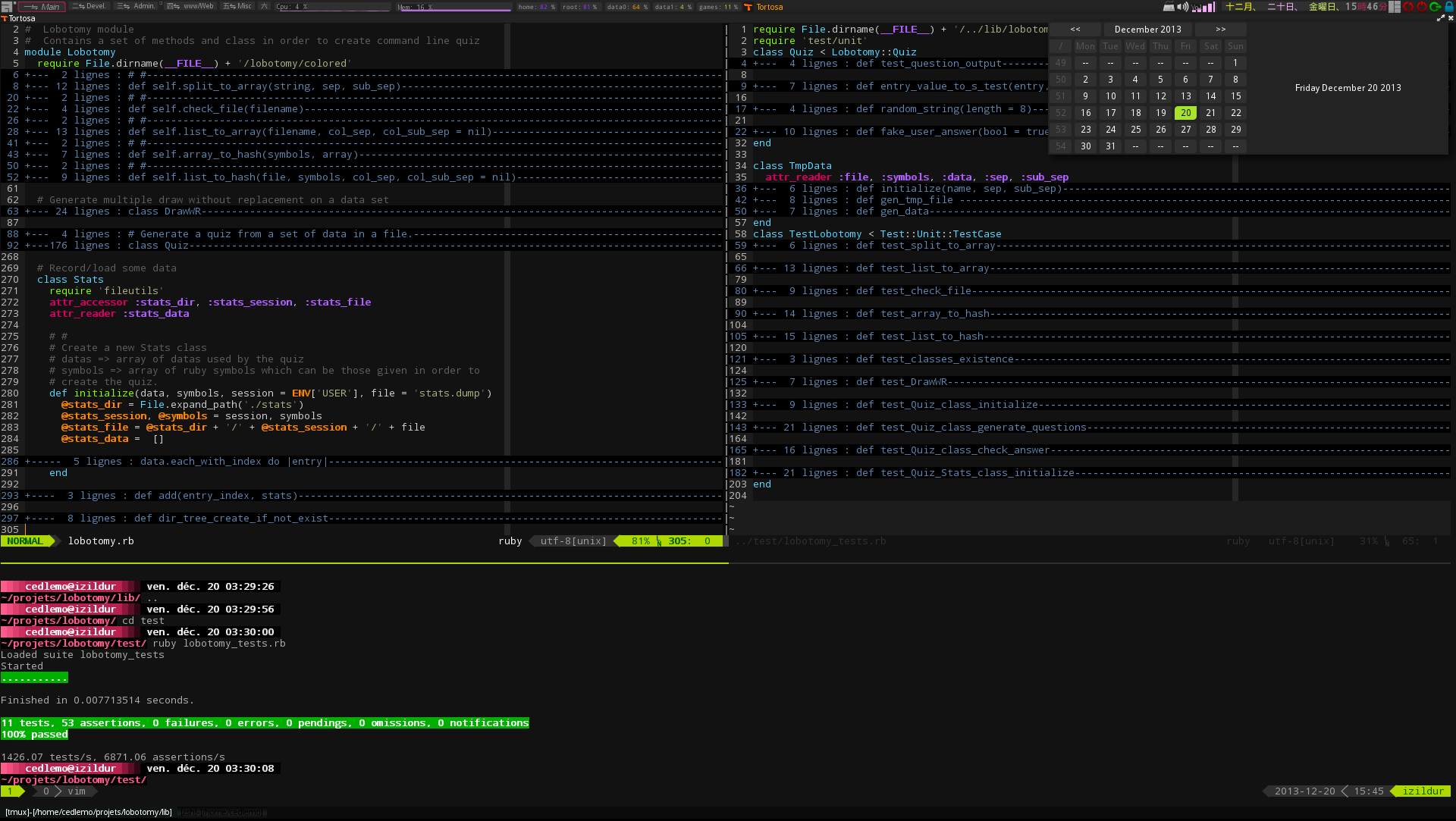
Task: Click the home: 82% disk usage widget
Action: tap(536, 7)
